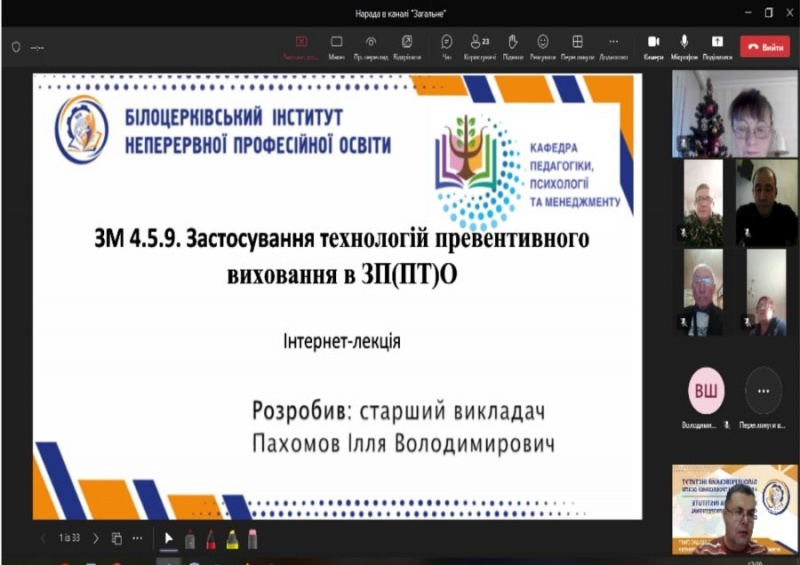Viewport: 800px width, 565px height.
Task: Select the pink eraser tool
Action: tap(253, 538)
